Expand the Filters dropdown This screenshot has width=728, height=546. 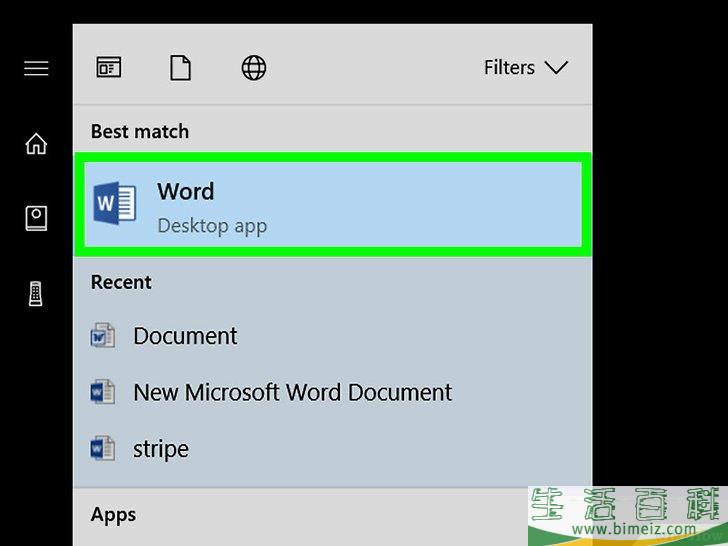(x=526, y=67)
